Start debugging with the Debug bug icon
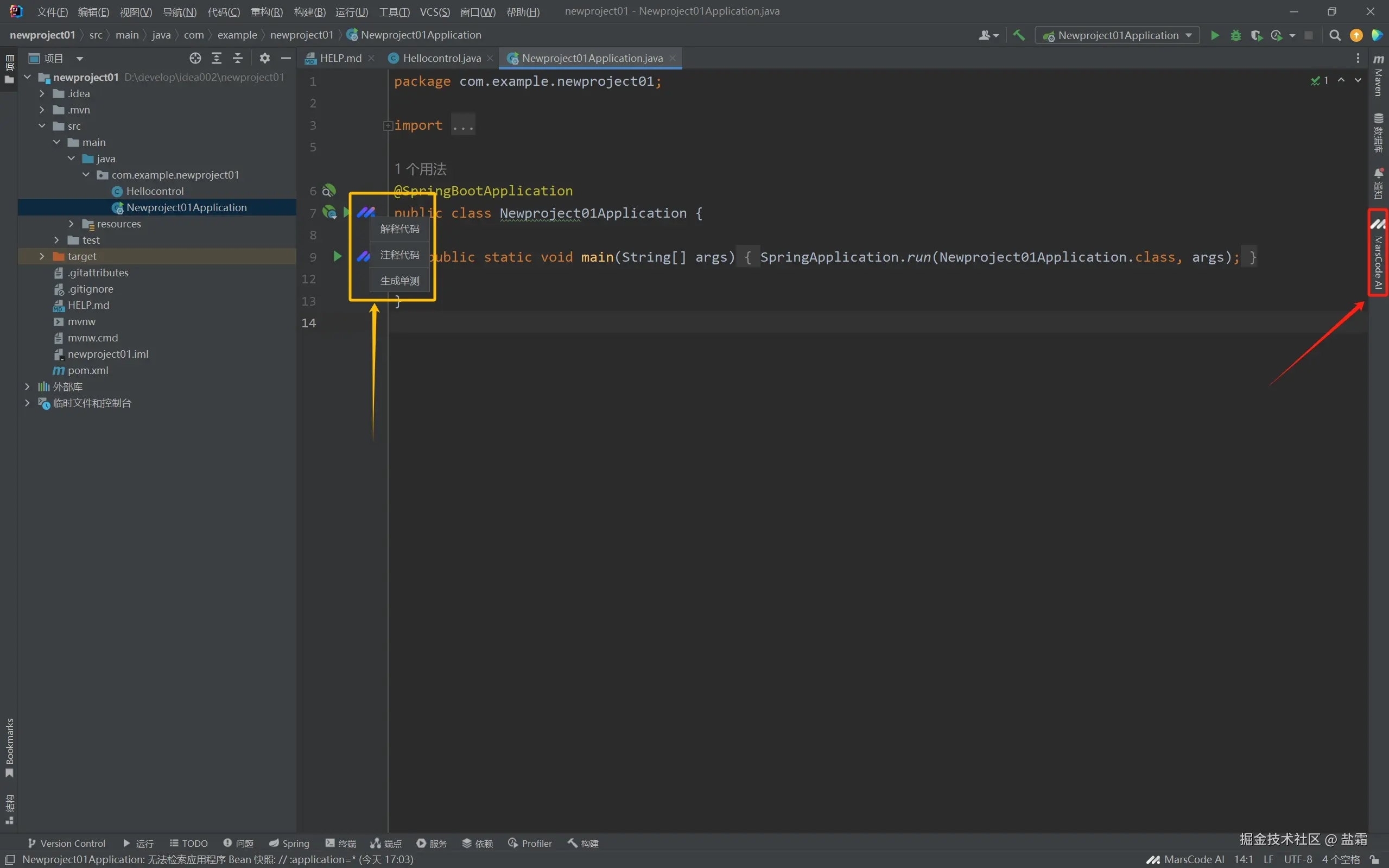The width and height of the screenshot is (1389, 868). tap(1236, 36)
